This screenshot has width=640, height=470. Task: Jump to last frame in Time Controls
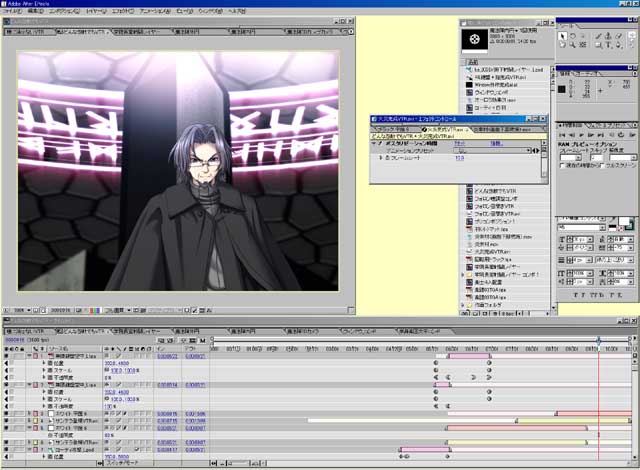point(601,135)
